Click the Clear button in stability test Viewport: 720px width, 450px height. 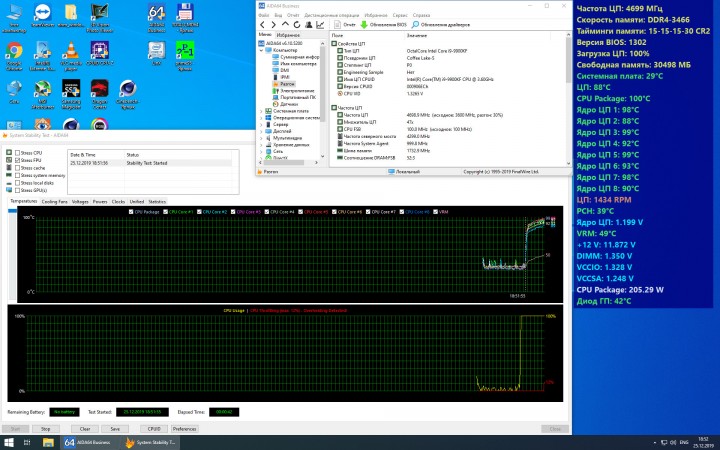coord(85,429)
